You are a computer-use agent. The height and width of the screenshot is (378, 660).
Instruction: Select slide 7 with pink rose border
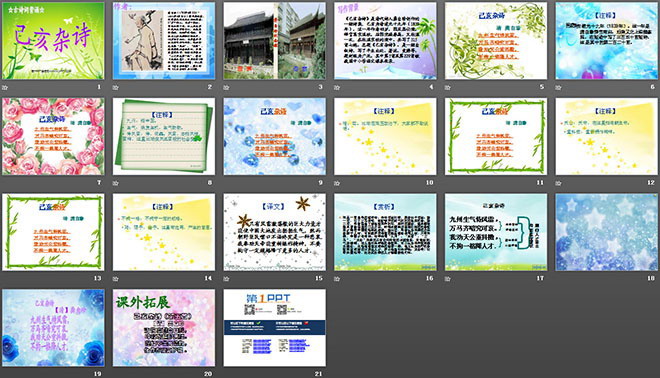point(53,136)
